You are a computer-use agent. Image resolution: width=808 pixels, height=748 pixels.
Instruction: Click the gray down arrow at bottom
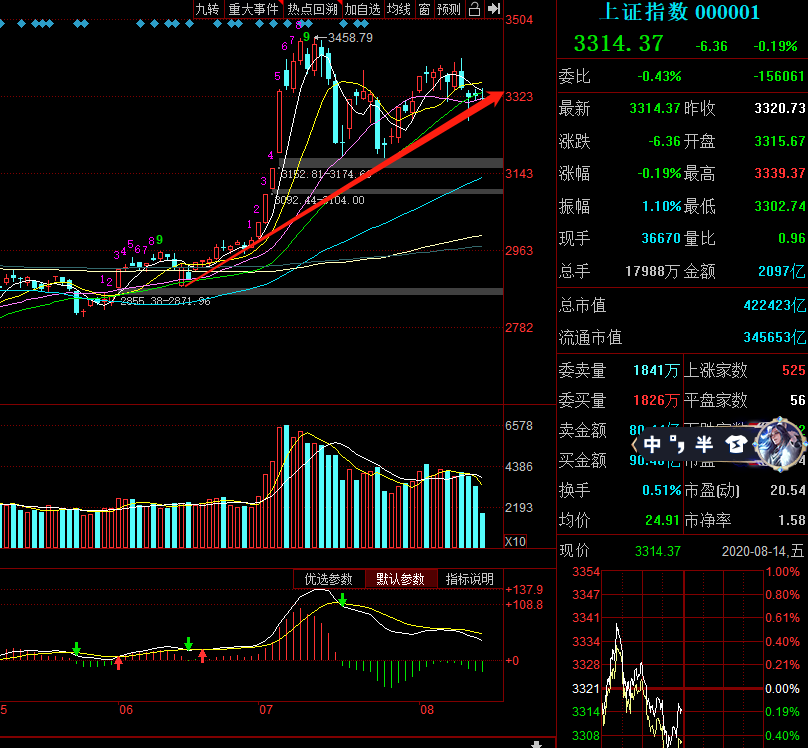[x=537, y=743]
